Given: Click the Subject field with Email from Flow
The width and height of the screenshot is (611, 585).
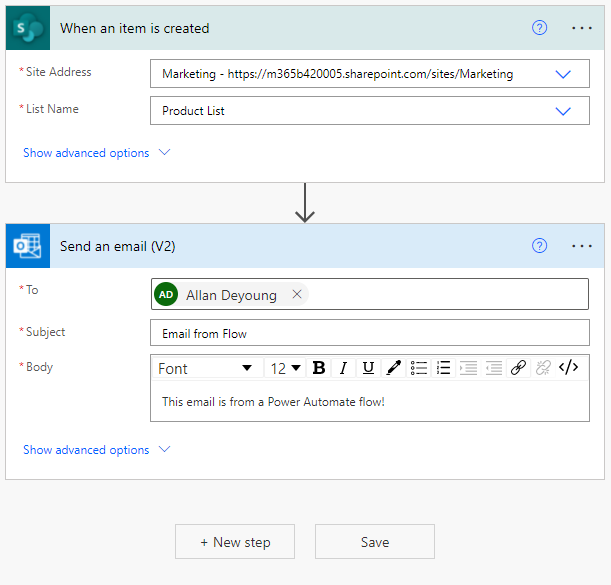Looking at the screenshot, I should pyautogui.click(x=370, y=333).
